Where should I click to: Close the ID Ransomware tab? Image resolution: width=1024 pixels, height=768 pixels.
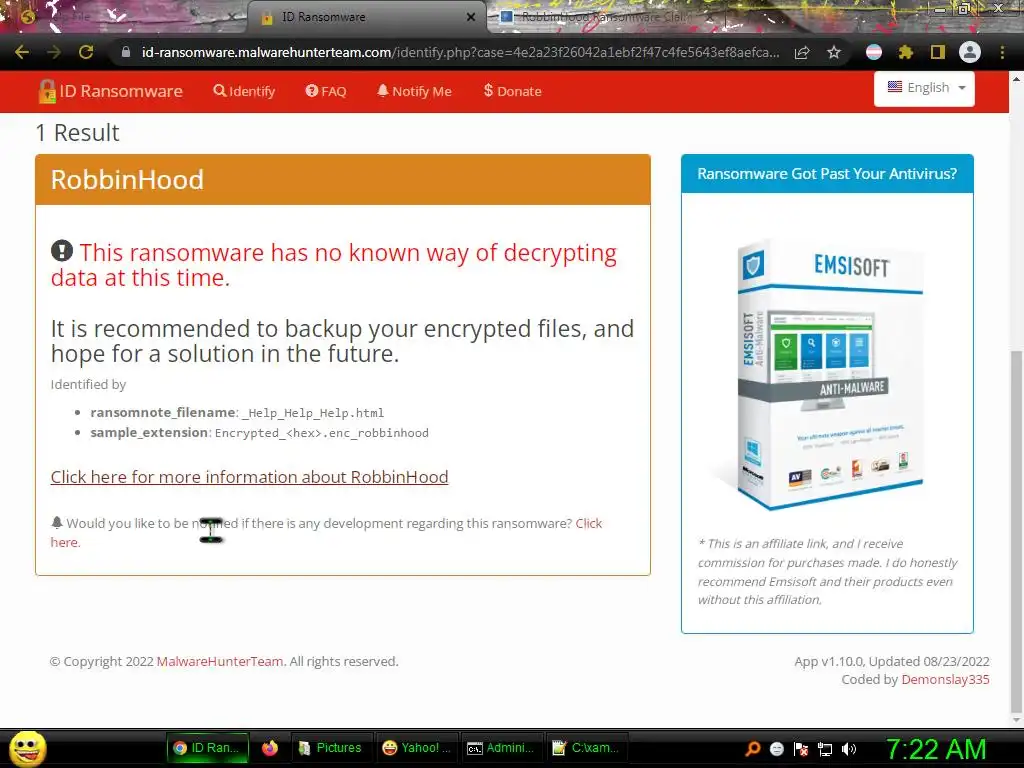[471, 18]
